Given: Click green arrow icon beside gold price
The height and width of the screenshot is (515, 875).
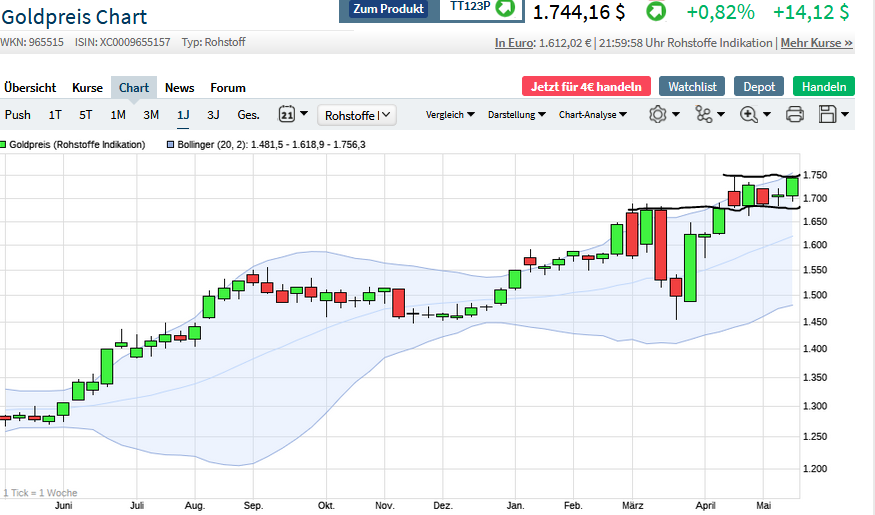Looking at the screenshot, I should (x=656, y=12).
